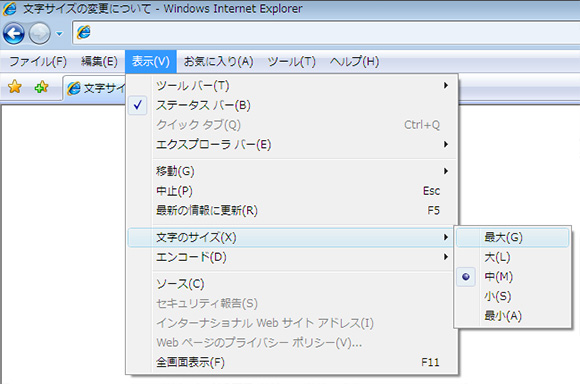
Task: Choose 中止(P) from the menu
Action: pos(292,191)
